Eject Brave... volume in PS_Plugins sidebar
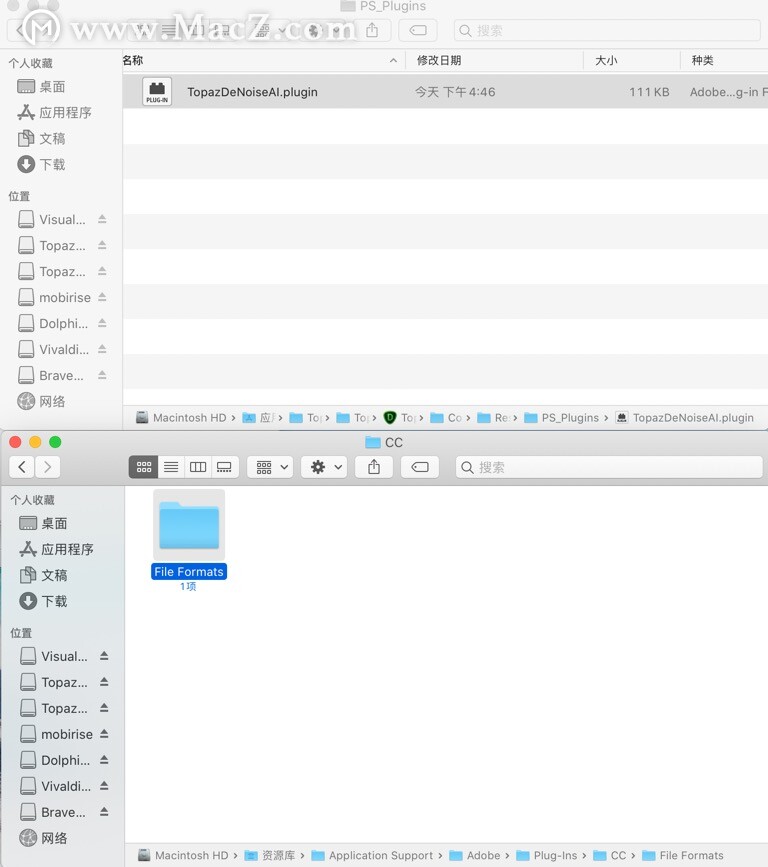 tap(102, 375)
